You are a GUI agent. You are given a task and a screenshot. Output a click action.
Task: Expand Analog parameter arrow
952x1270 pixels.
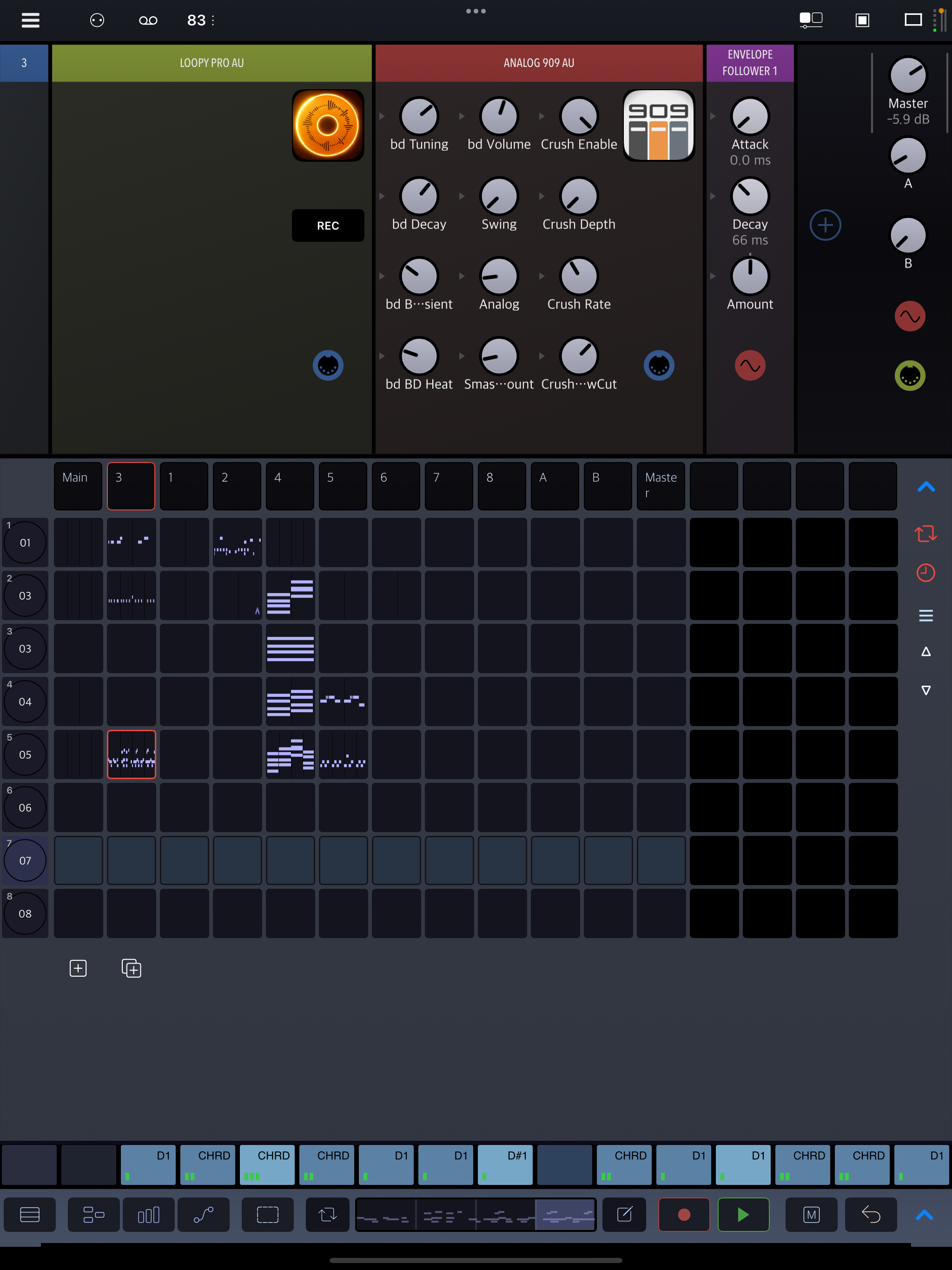[462, 276]
